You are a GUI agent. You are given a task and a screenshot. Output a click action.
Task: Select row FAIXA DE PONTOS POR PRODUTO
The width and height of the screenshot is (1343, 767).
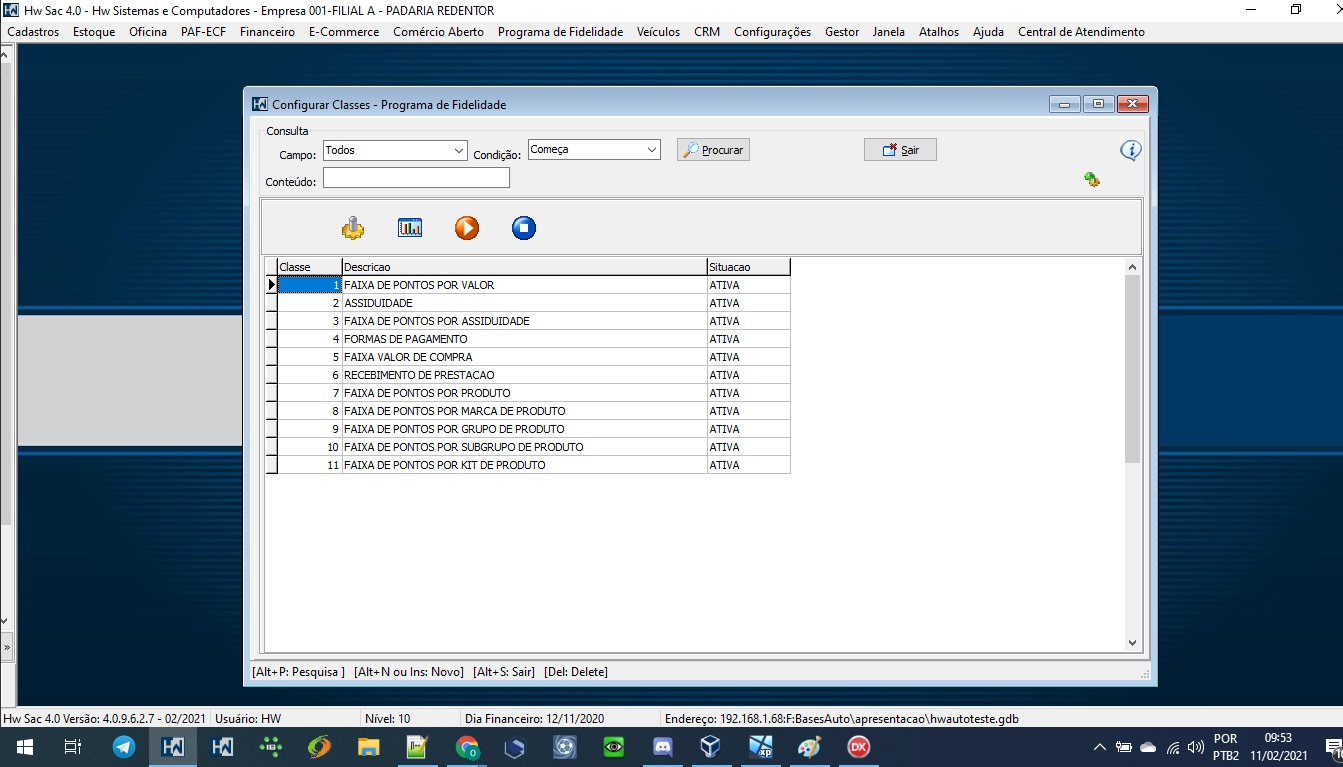(527, 393)
